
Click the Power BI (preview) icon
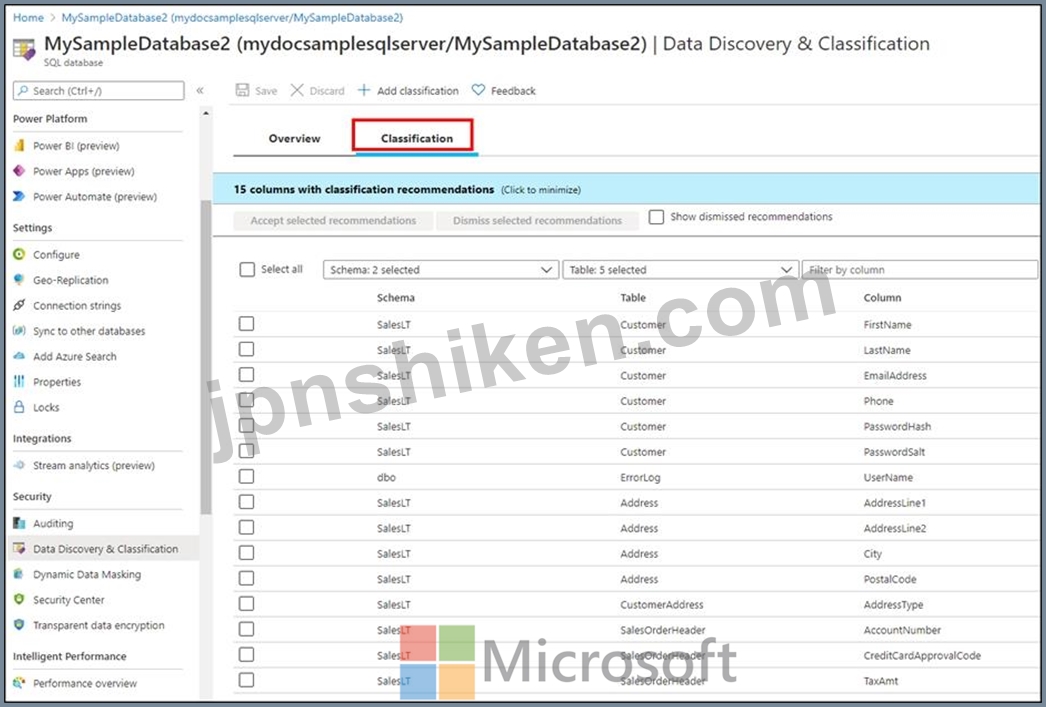click(x=19, y=145)
